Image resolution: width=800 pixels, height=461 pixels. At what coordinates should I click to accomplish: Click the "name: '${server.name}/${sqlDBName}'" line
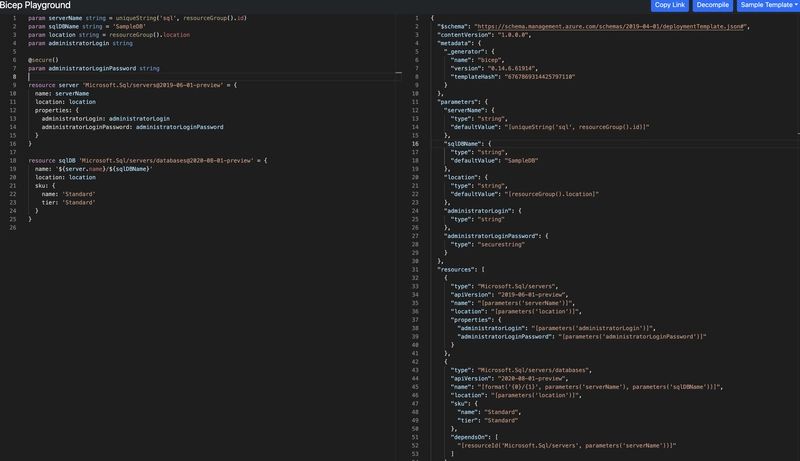point(93,169)
